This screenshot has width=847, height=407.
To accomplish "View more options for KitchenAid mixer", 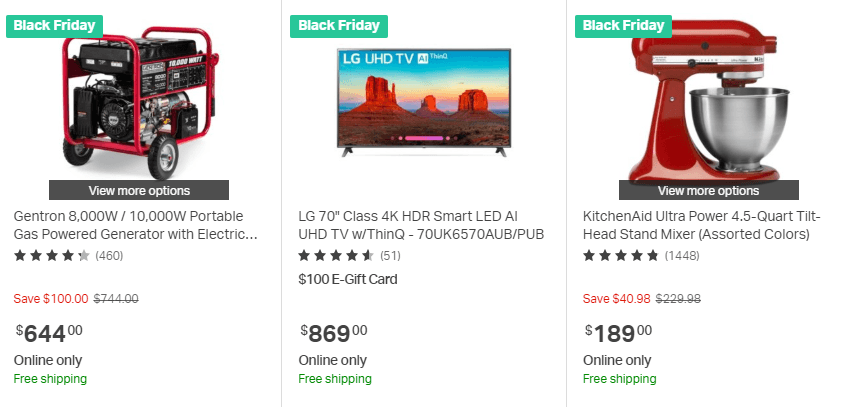I will (x=708, y=190).
